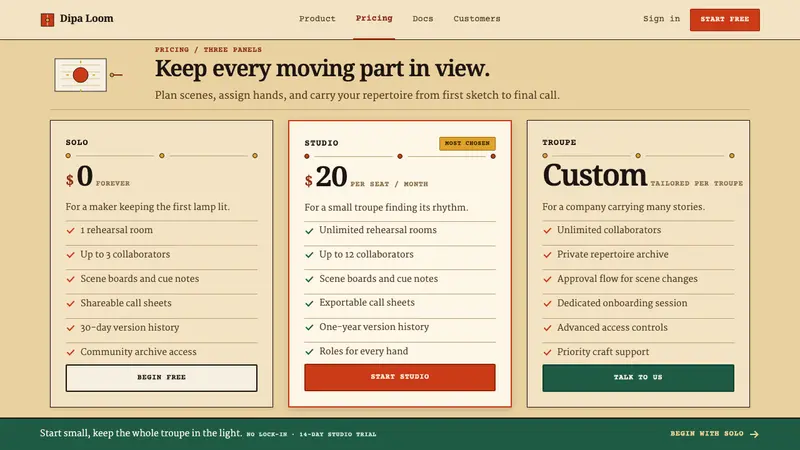Open the Product menu item
This screenshot has height=450, width=800.
click(317, 19)
